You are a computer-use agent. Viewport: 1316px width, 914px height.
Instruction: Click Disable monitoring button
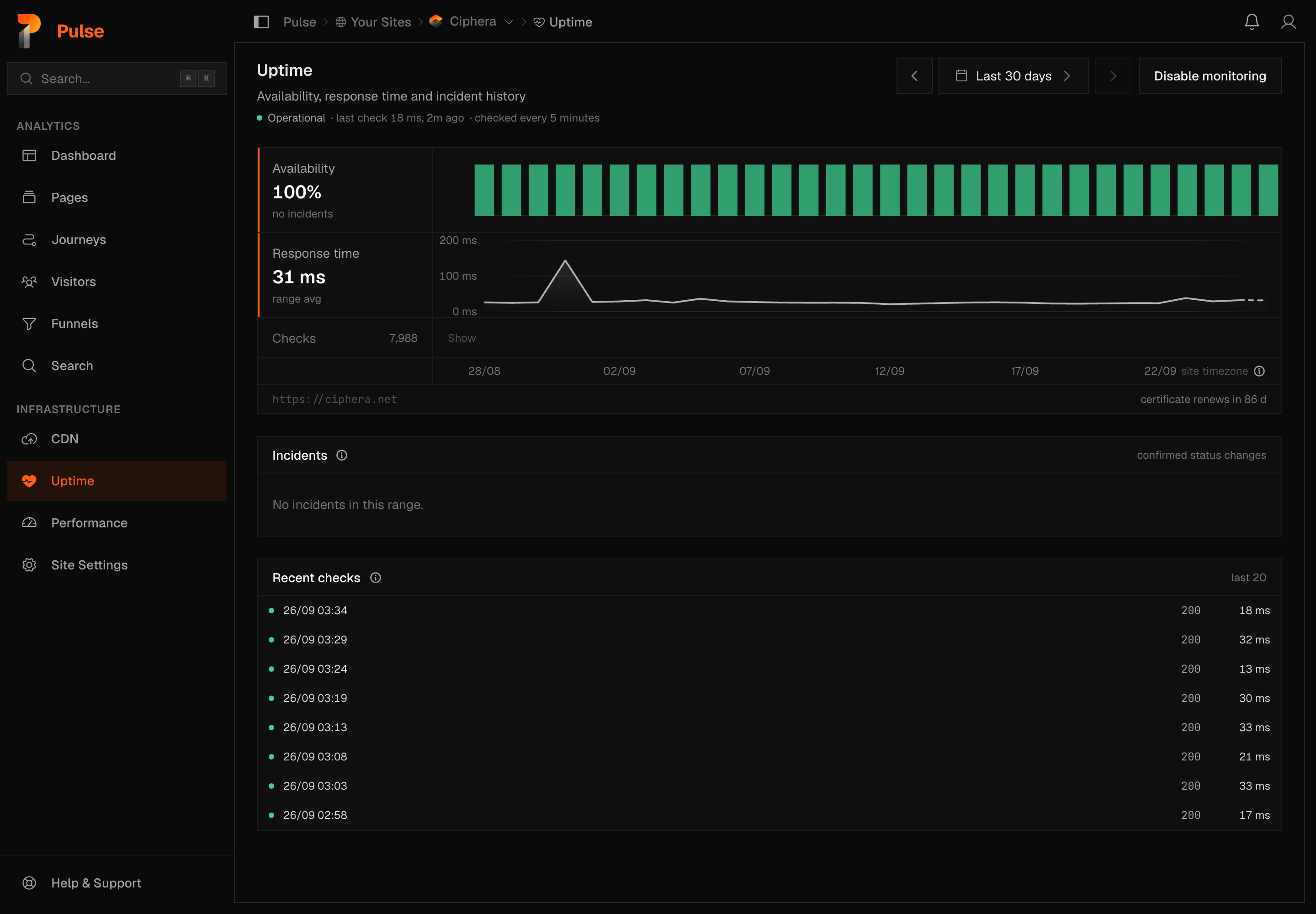tap(1210, 75)
